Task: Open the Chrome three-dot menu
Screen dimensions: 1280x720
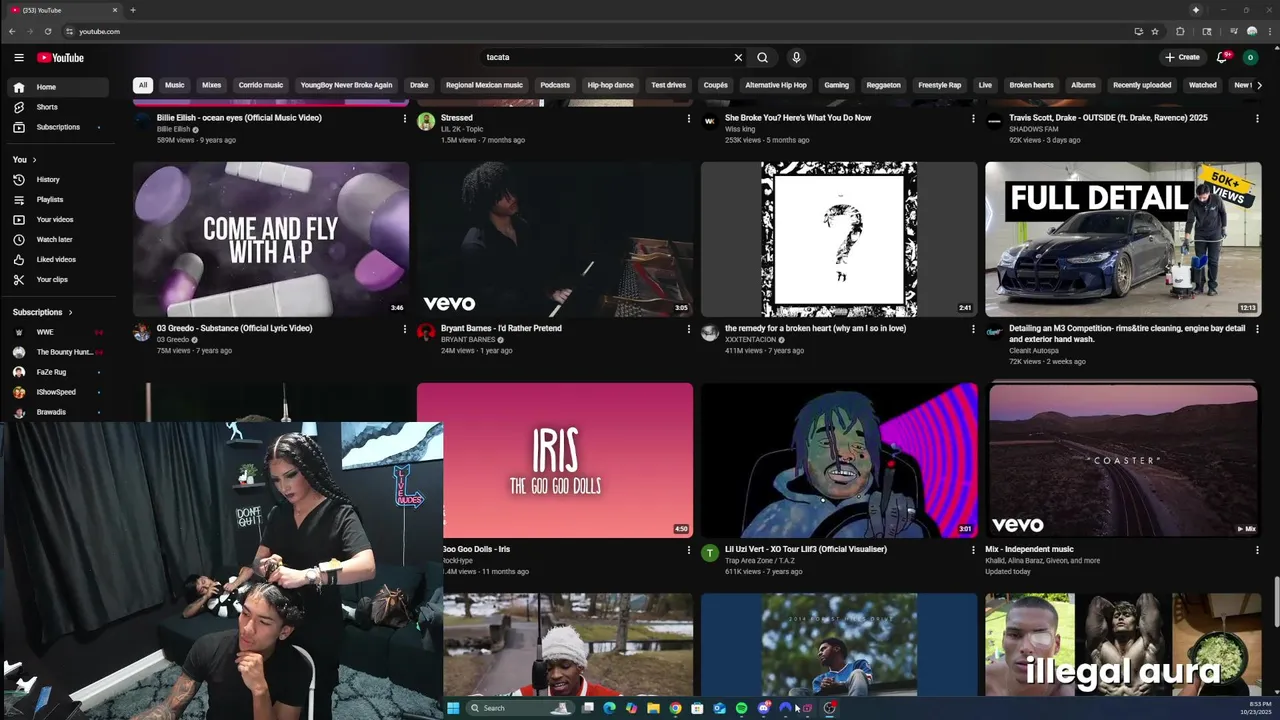Action: 1268,31
